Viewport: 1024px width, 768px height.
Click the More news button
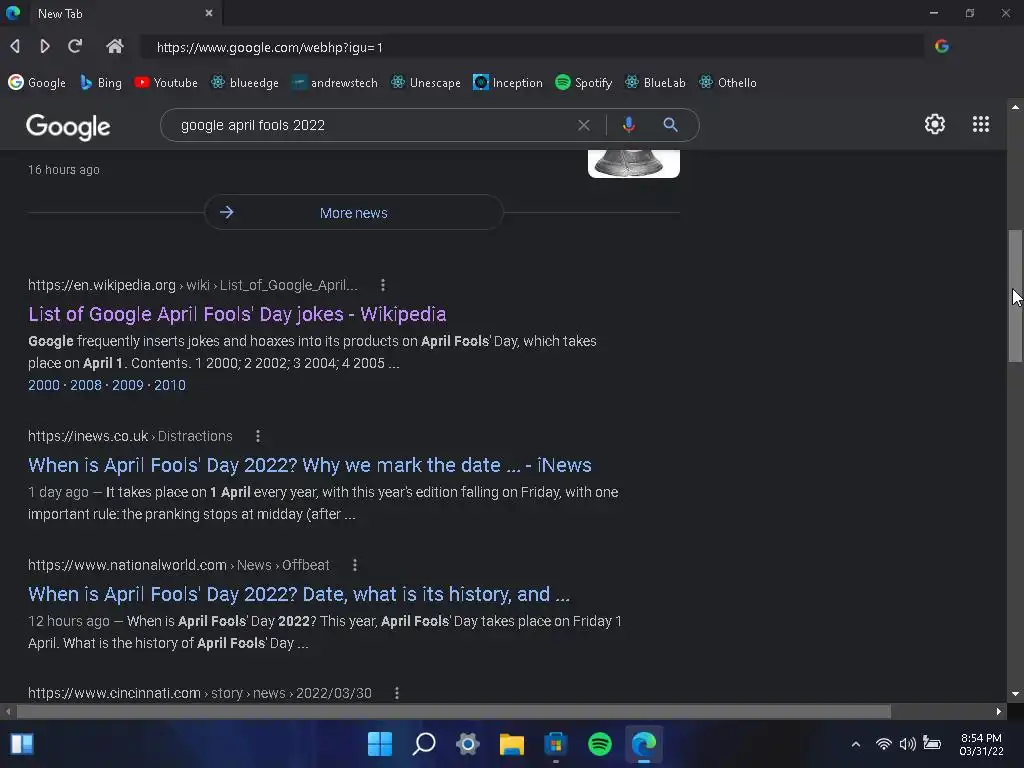pyautogui.click(x=353, y=212)
